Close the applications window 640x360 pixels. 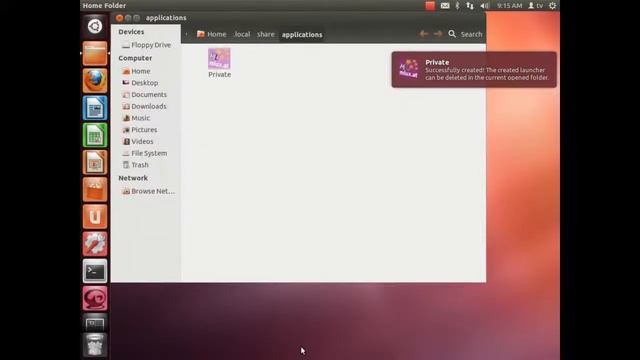tap(119, 18)
